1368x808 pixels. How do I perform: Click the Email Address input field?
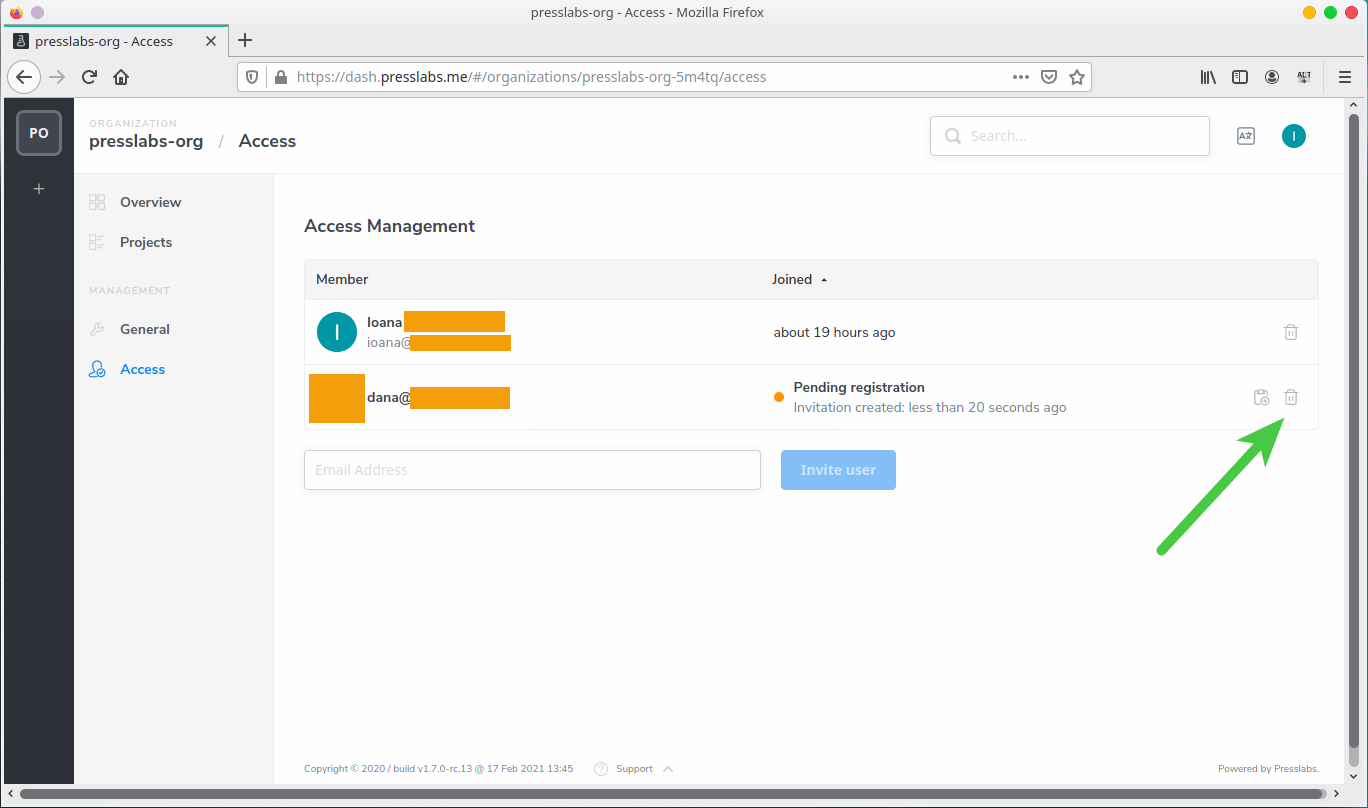532,470
